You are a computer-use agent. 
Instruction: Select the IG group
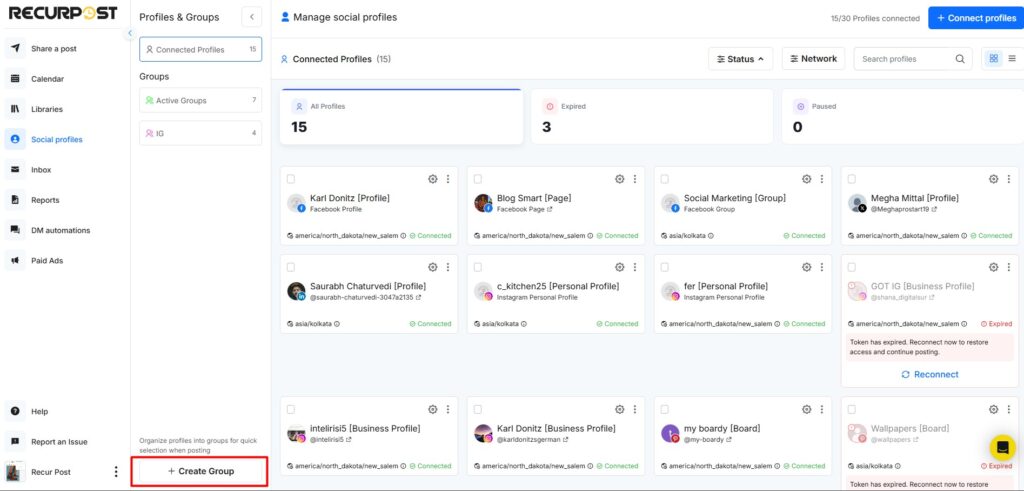200,133
